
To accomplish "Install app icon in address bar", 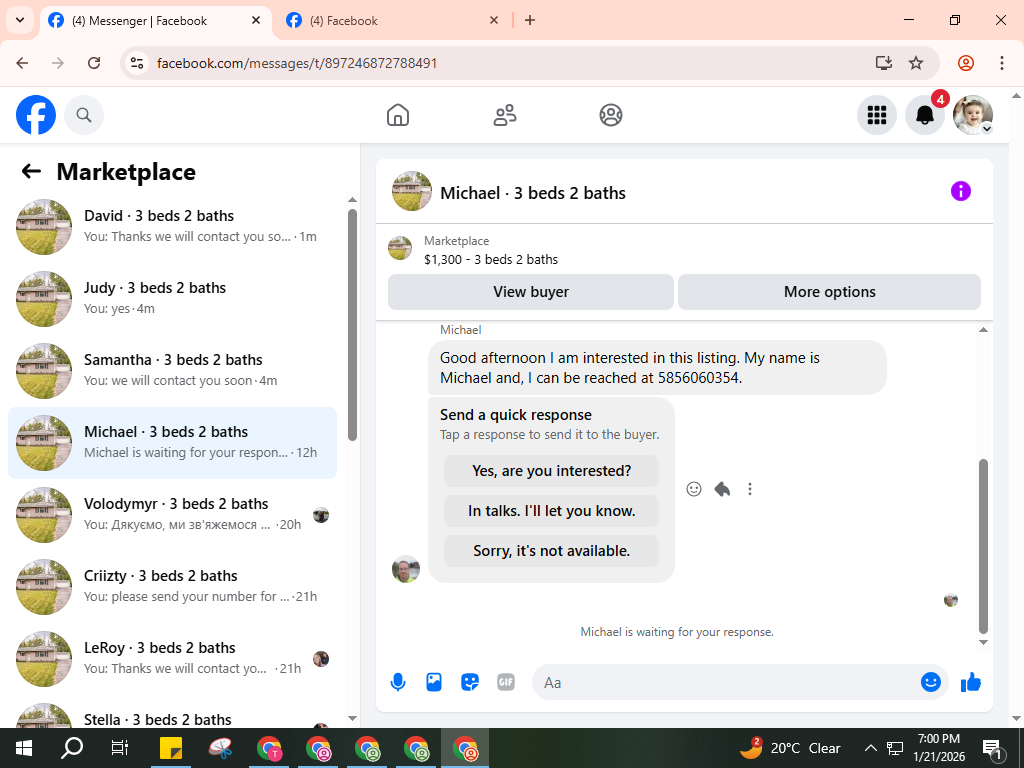I will pyautogui.click(x=884, y=63).
